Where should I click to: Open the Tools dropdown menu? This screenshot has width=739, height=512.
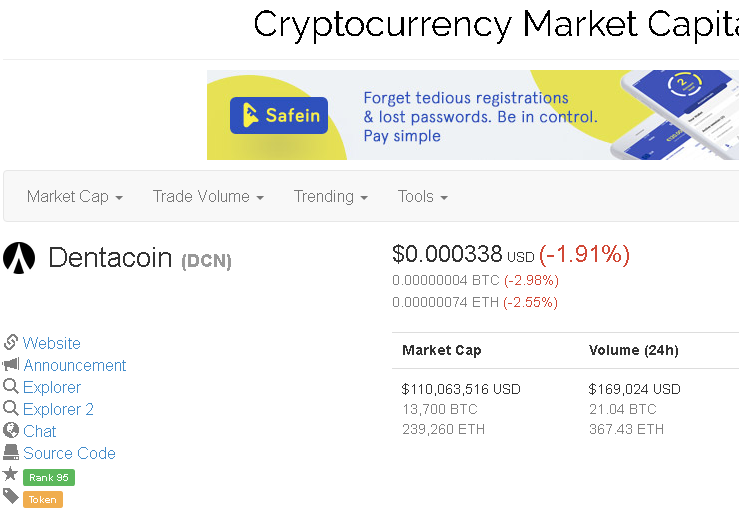pos(422,196)
